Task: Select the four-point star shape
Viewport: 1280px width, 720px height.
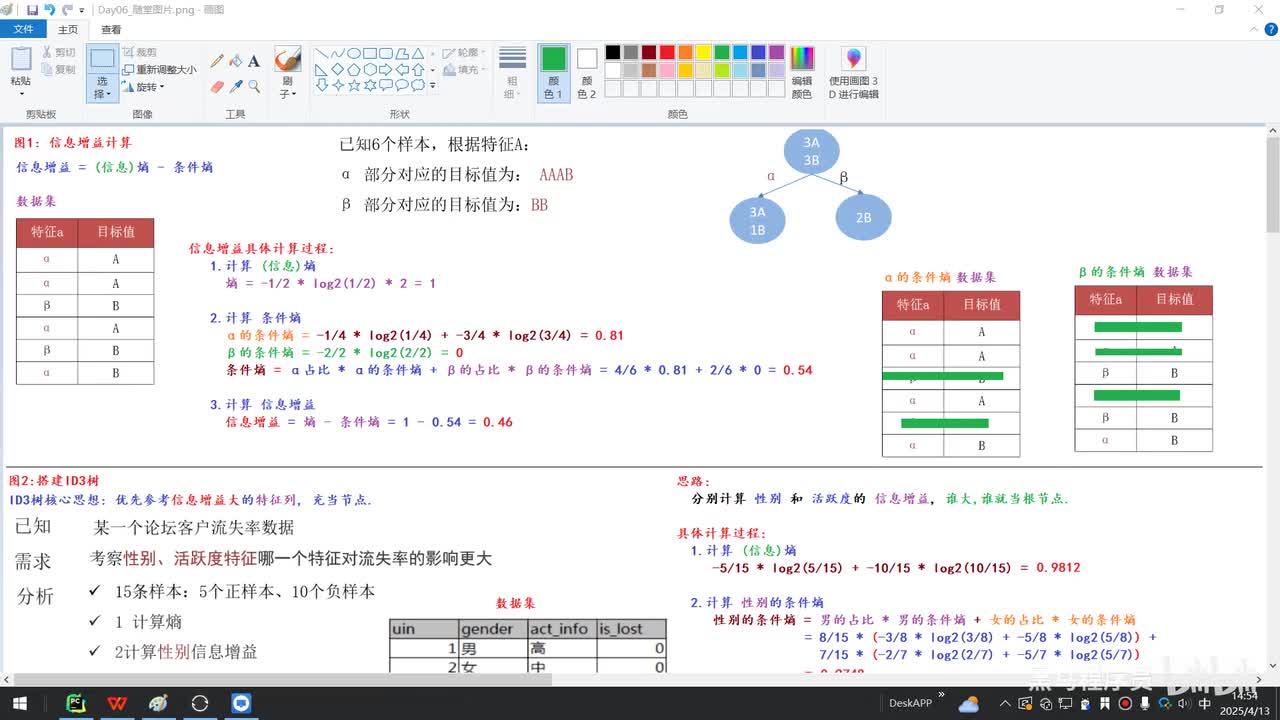Action: [x=338, y=85]
